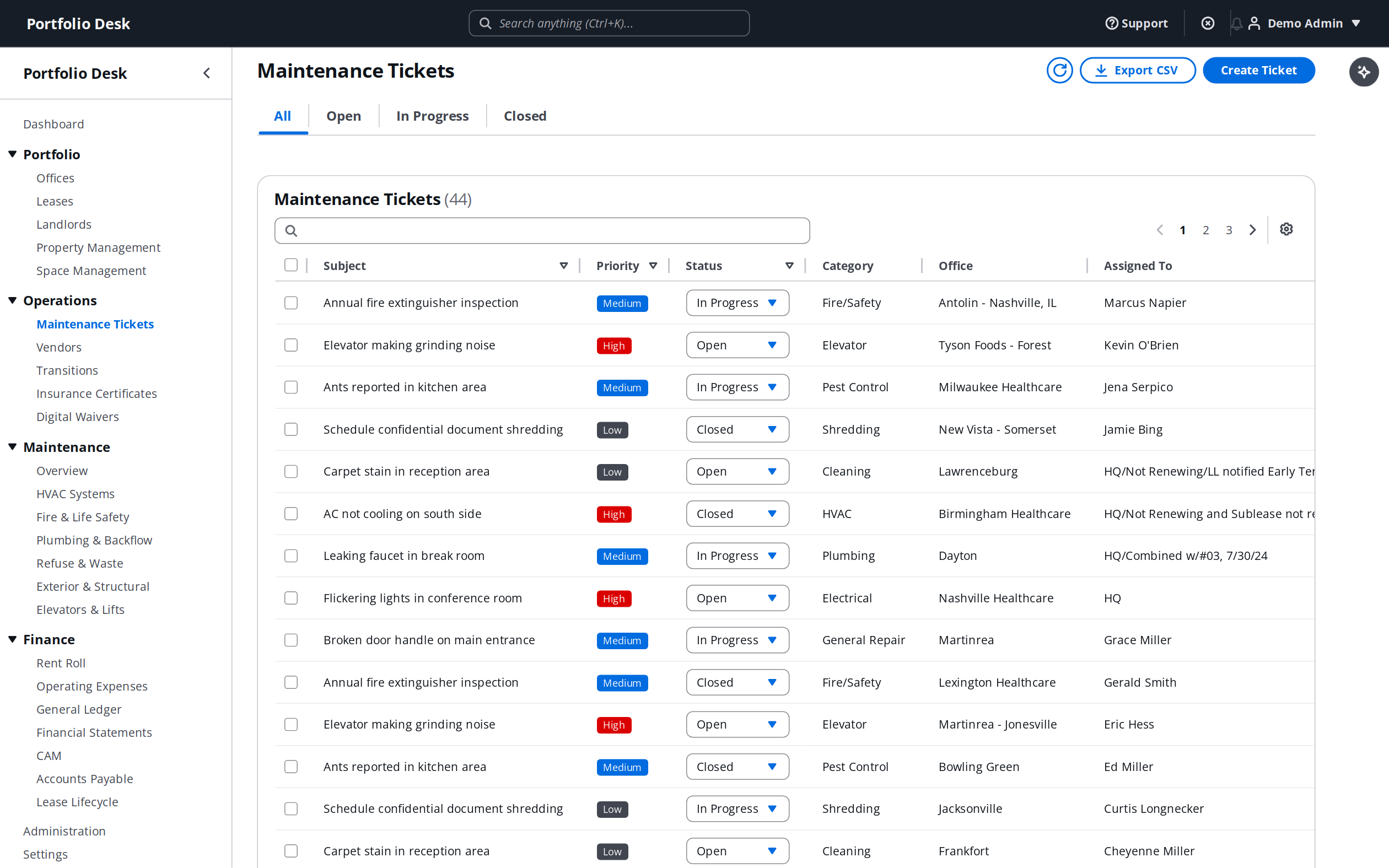Click the Support link
This screenshot has height=868, width=1389.
(x=1144, y=23)
